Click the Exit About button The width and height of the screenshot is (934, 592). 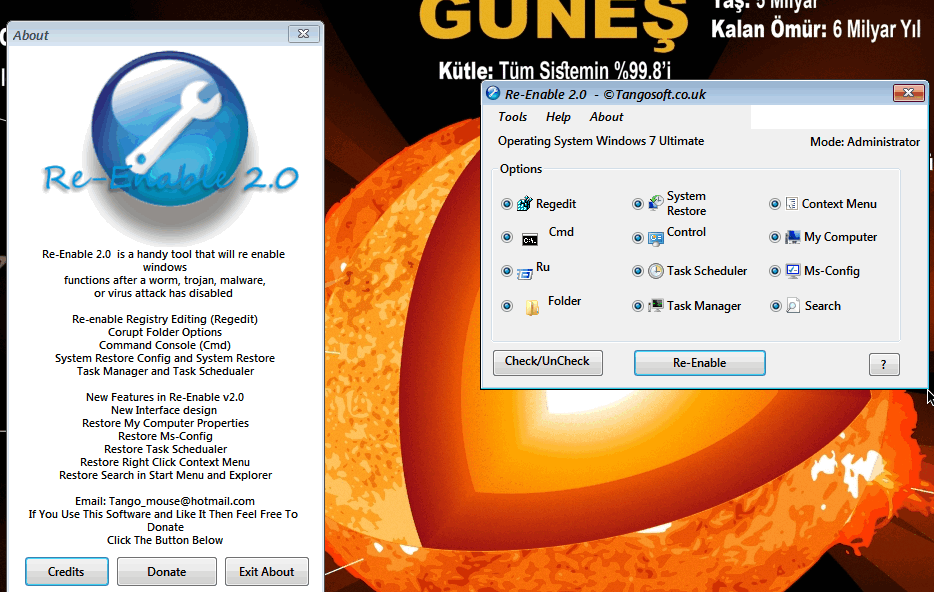click(x=267, y=572)
